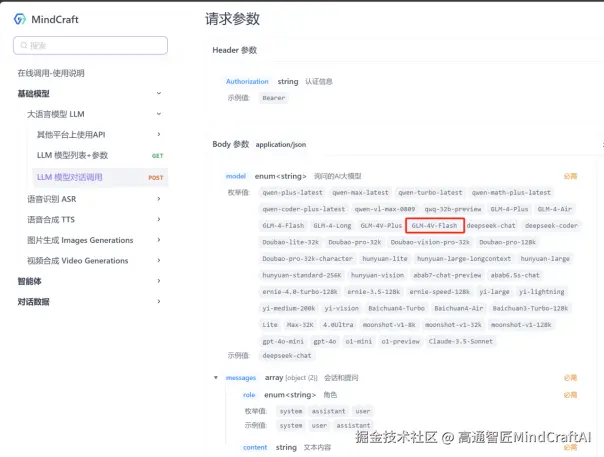Click GLM-4V-Plus enum value
This screenshot has height=457, width=604.
tap(381, 225)
